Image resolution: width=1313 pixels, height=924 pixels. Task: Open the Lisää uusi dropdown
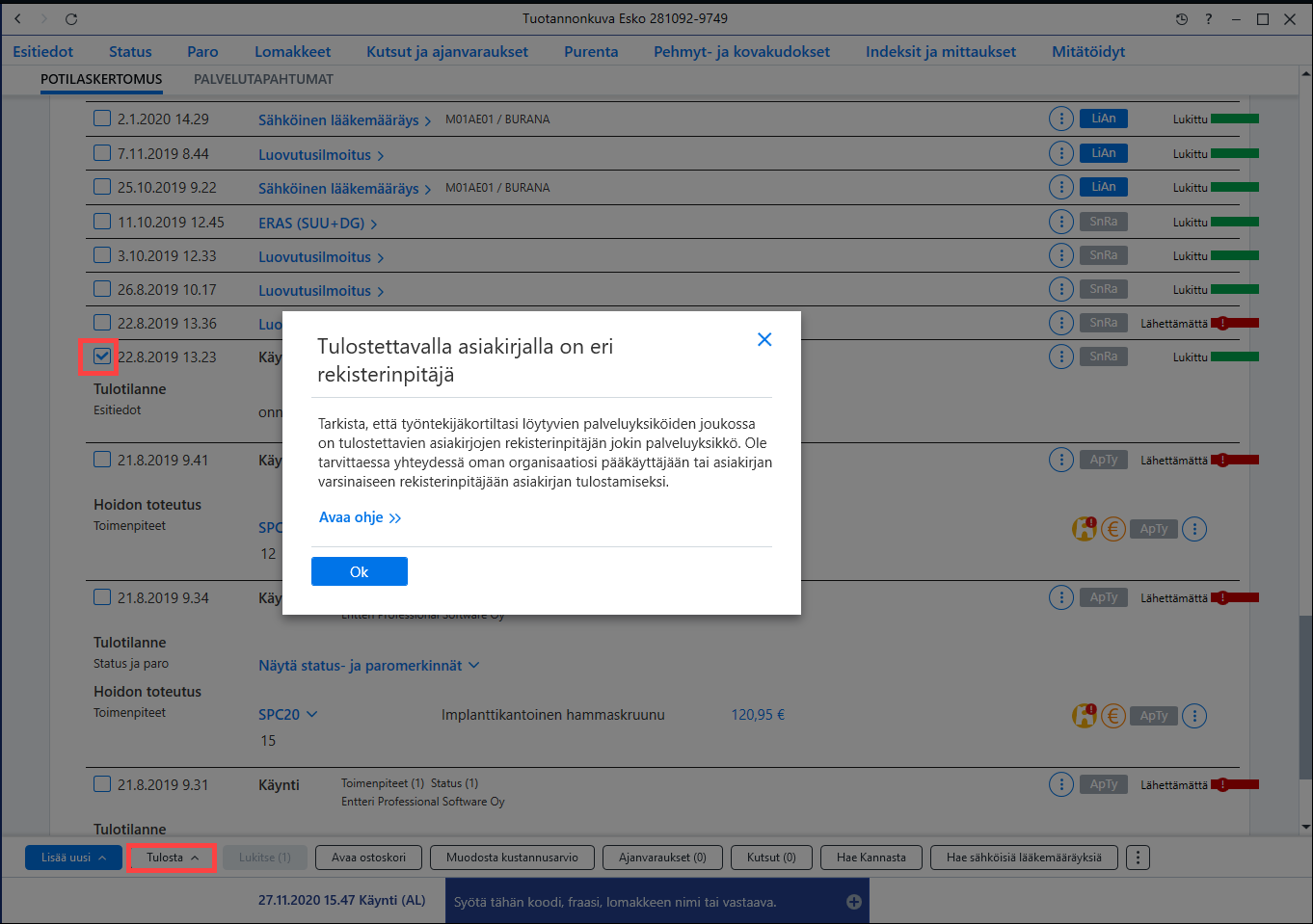[x=73, y=858]
